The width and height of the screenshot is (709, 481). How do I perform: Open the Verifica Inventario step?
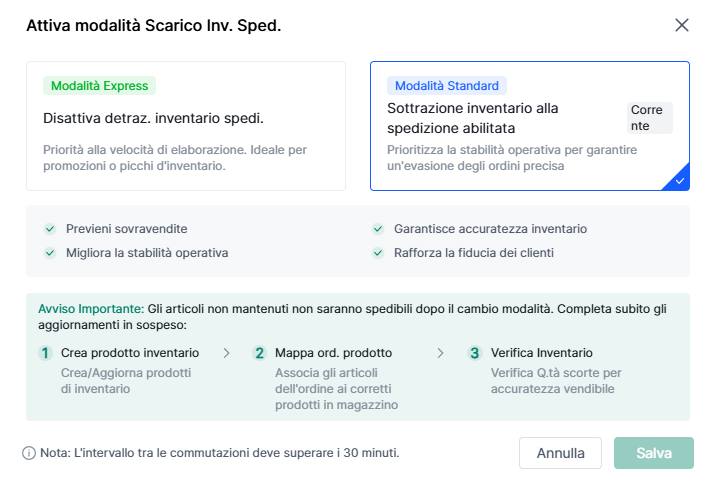point(541,353)
